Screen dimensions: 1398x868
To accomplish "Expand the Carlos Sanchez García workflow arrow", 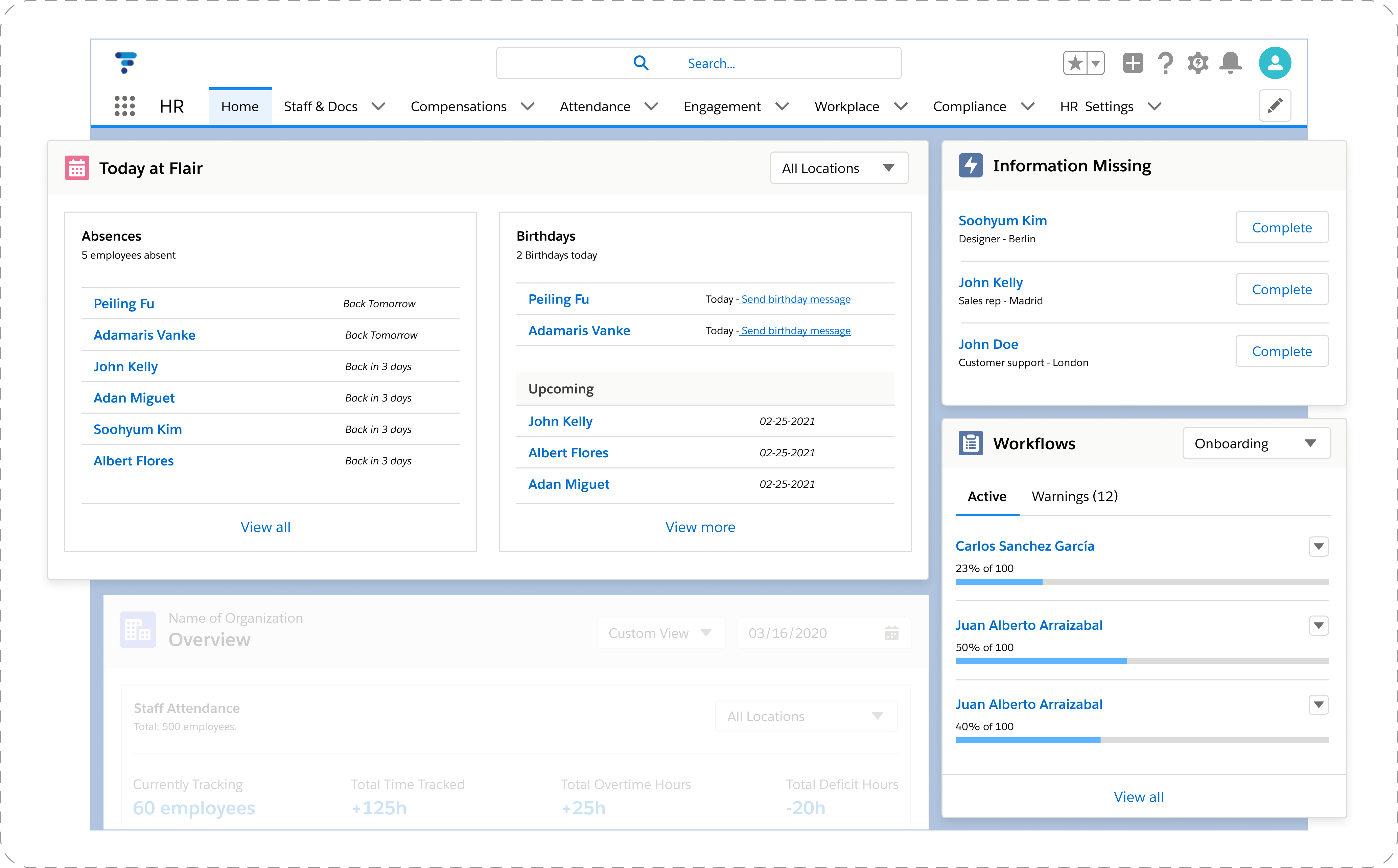I will [x=1318, y=547].
